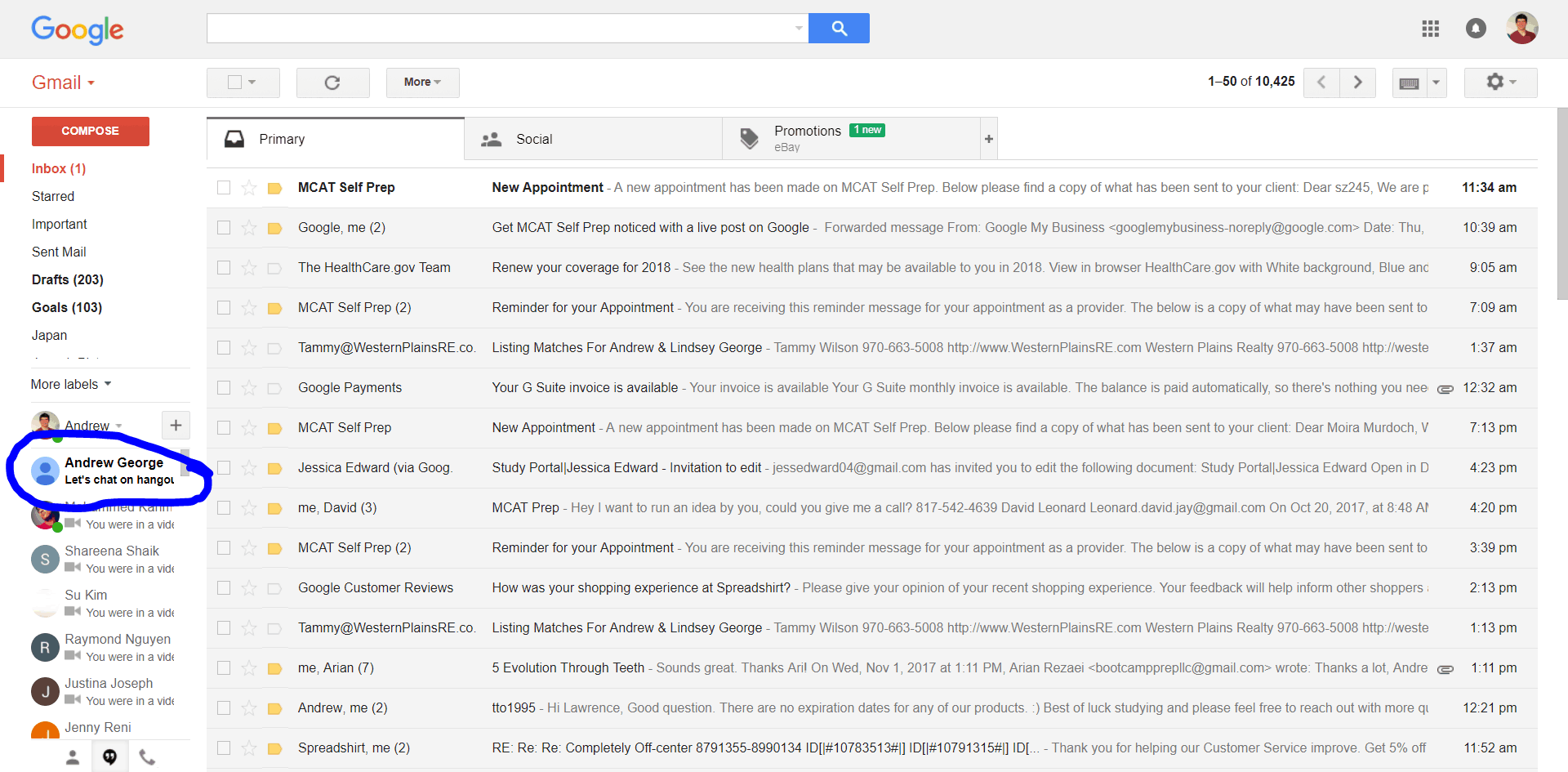Toggle importance marker on Google Payments email
This screenshot has height=772, width=1568.
pos(275,388)
